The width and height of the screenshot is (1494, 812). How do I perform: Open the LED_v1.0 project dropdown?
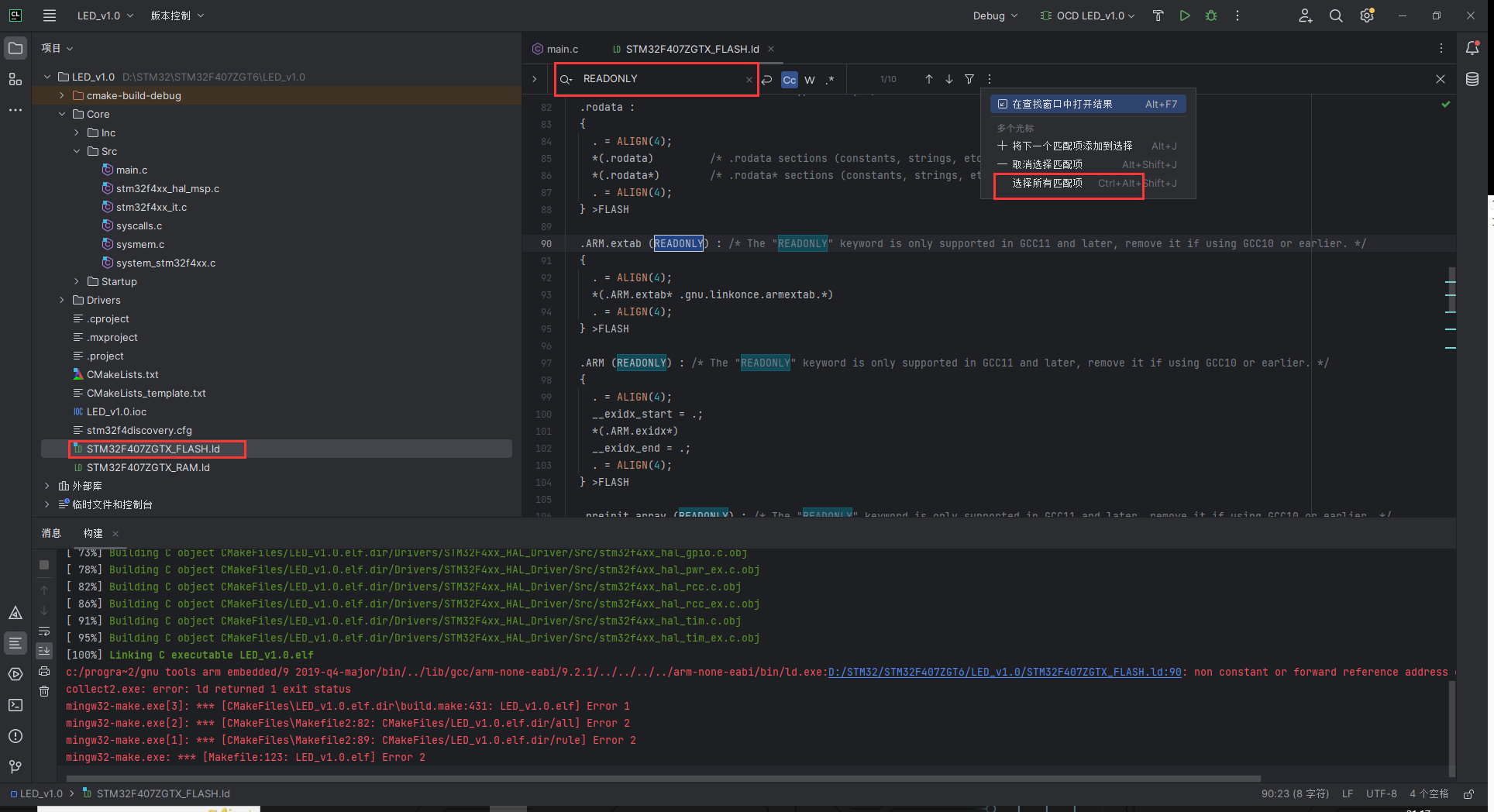coord(105,15)
